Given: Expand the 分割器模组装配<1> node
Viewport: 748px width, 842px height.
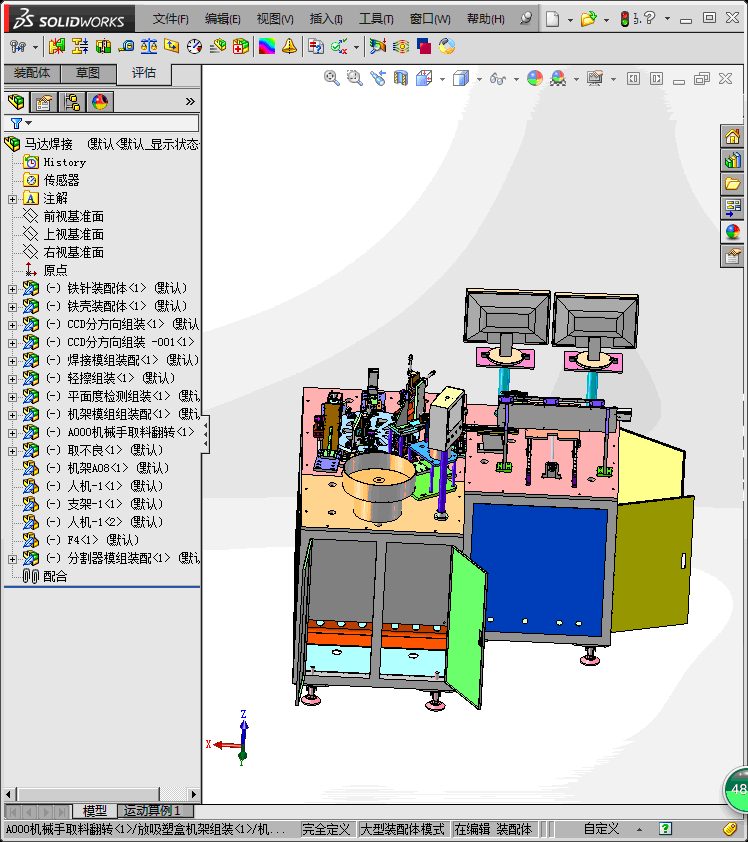Looking at the screenshot, I should pyautogui.click(x=12, y=560).
